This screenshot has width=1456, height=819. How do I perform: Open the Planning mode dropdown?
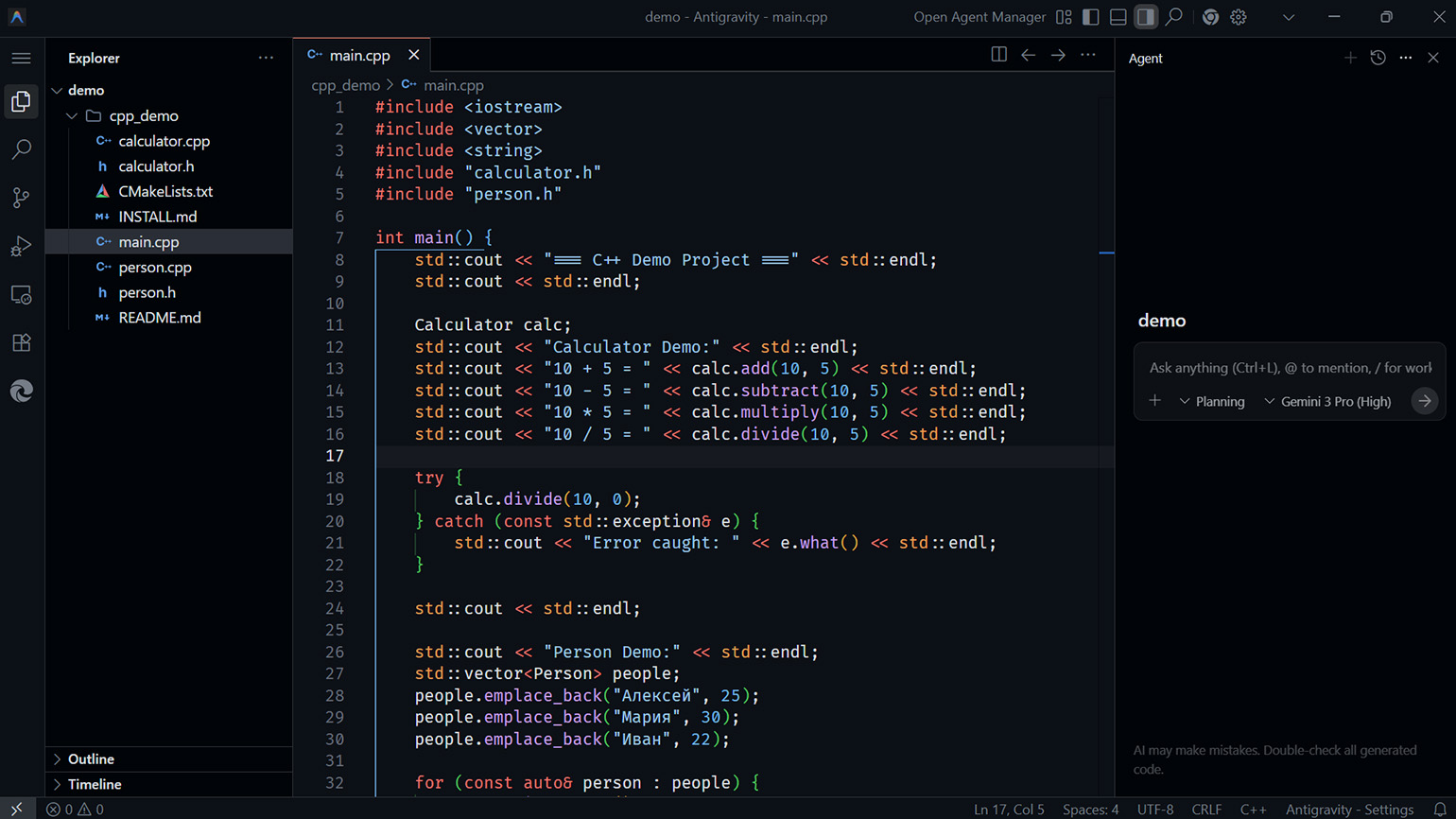(x=1212, y=402)
